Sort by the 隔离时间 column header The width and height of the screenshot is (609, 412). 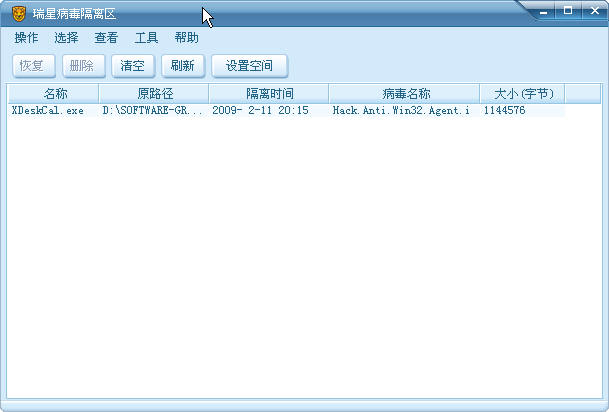point(269,94)
